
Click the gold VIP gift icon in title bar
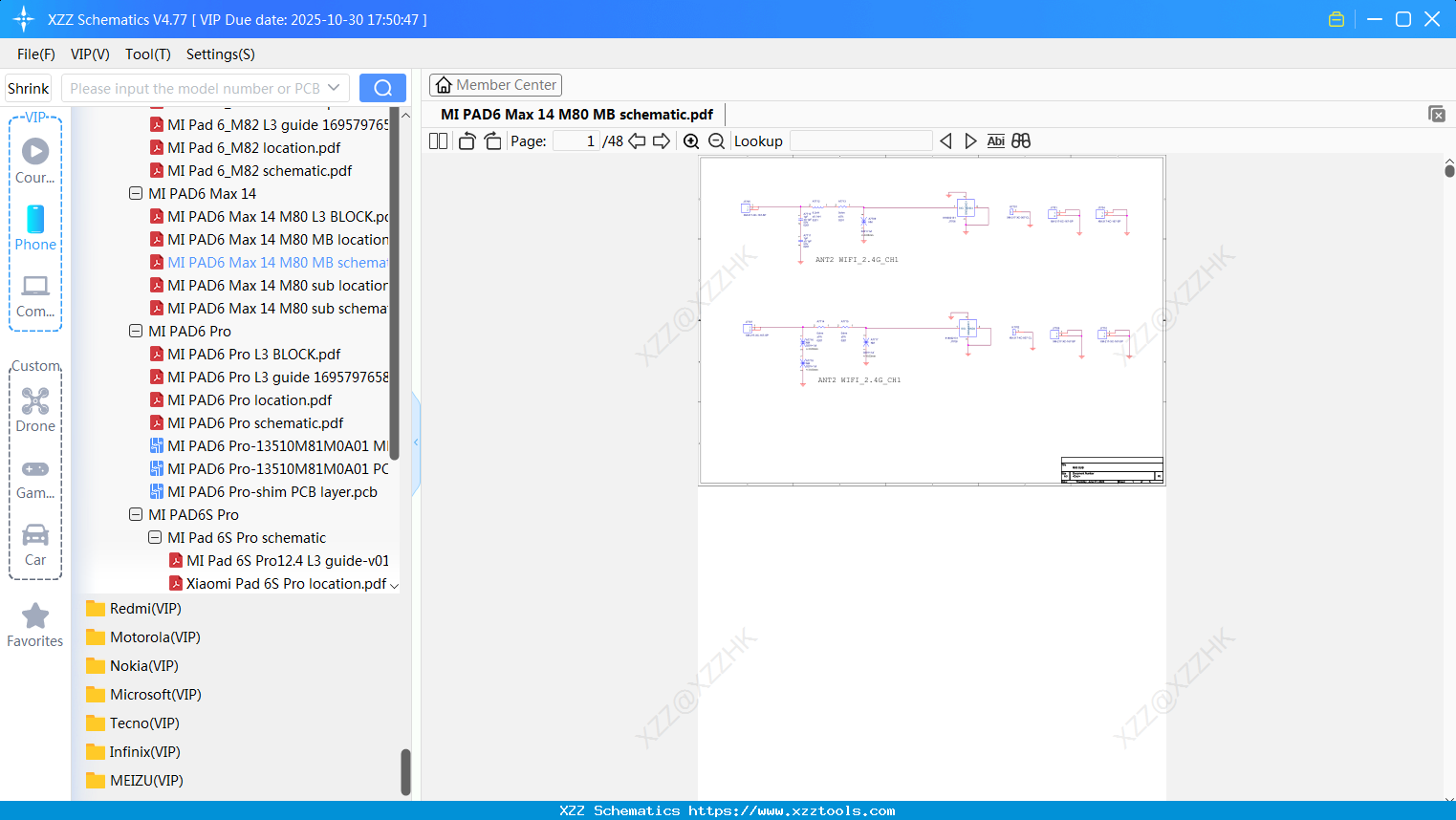click(1336, 19)
